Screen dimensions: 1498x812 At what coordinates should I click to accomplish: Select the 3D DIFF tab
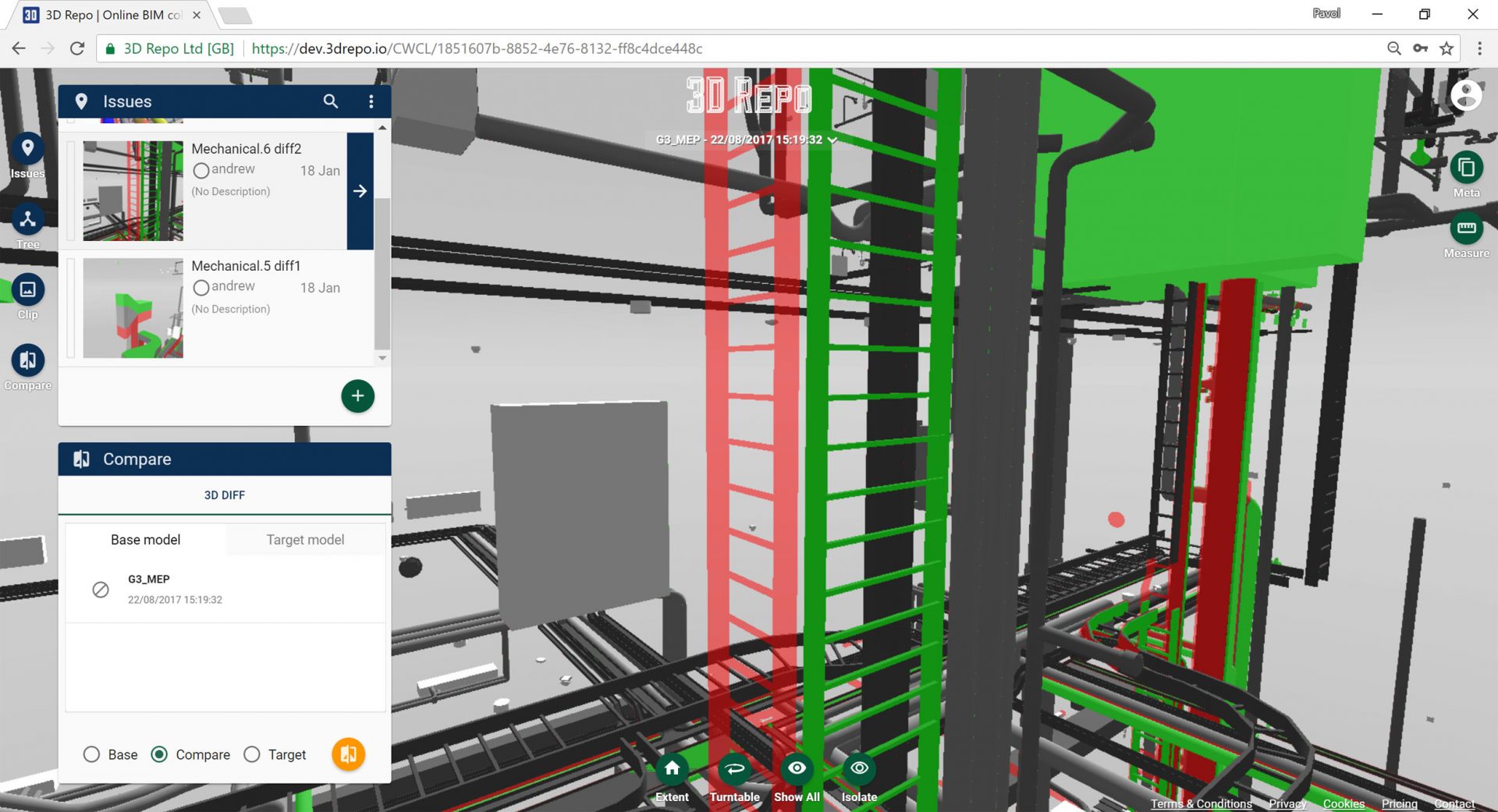coord(225,495)
